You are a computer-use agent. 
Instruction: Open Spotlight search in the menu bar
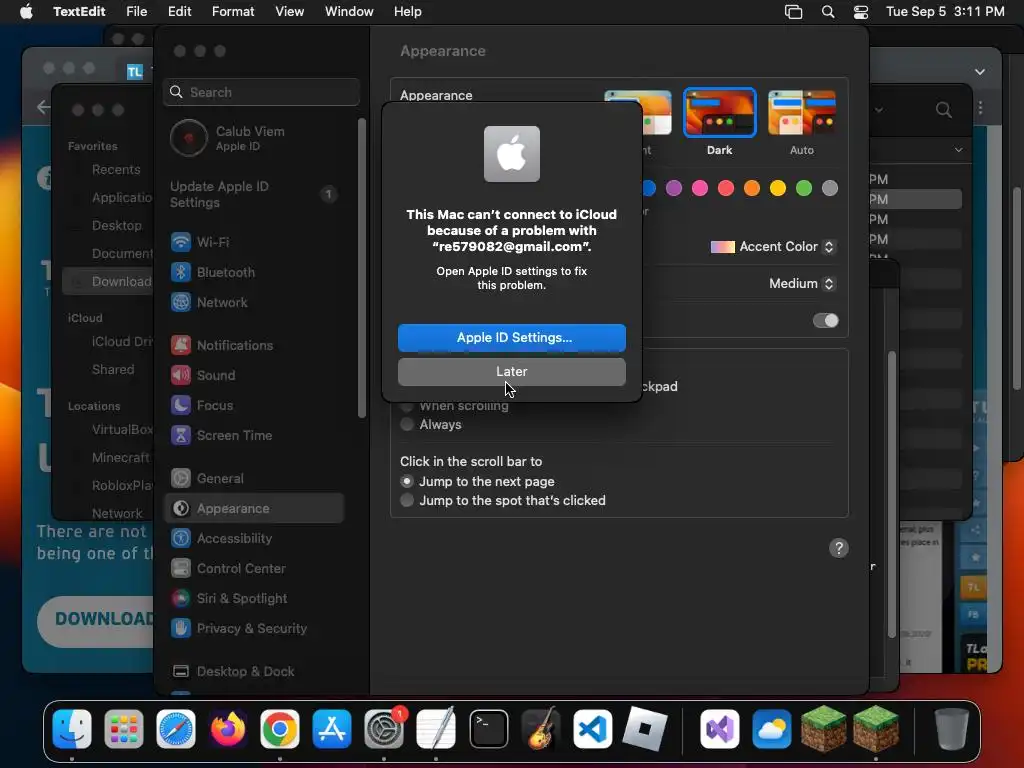827,12
